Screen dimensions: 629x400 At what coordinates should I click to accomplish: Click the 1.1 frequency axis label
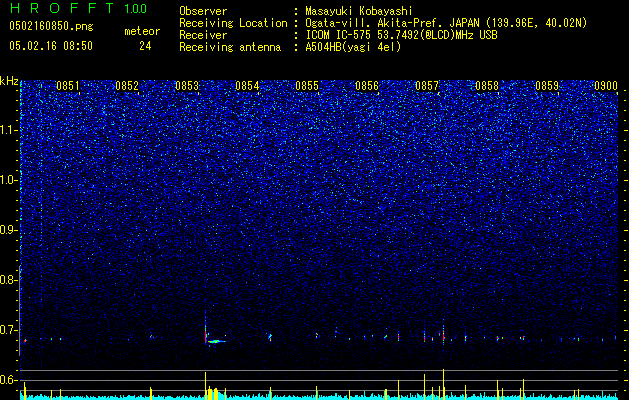[x=8, y=130]
